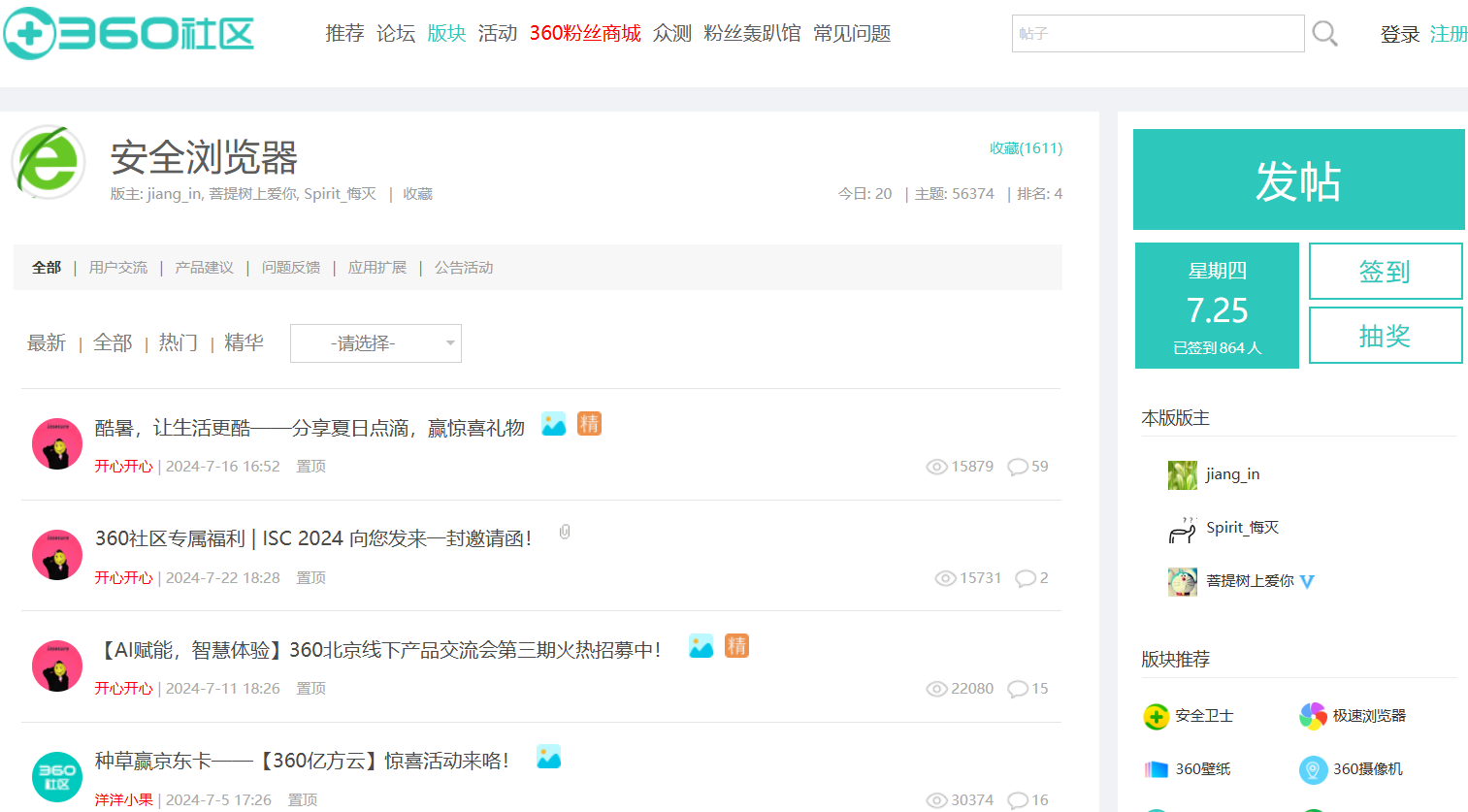
Task: Click reply bubble icon on 酷暑 post
Action: click(x=1018, y=467)
